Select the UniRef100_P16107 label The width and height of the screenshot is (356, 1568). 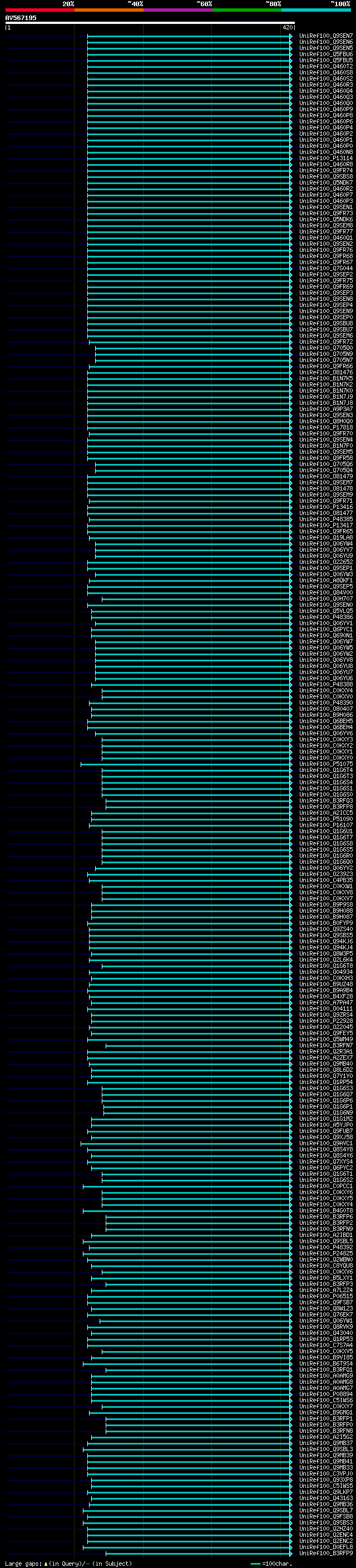326,825
